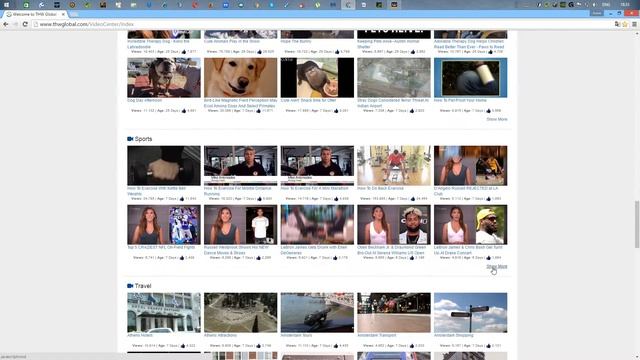Play the kettle bell exercise video thumbnail

coord(164,166)
